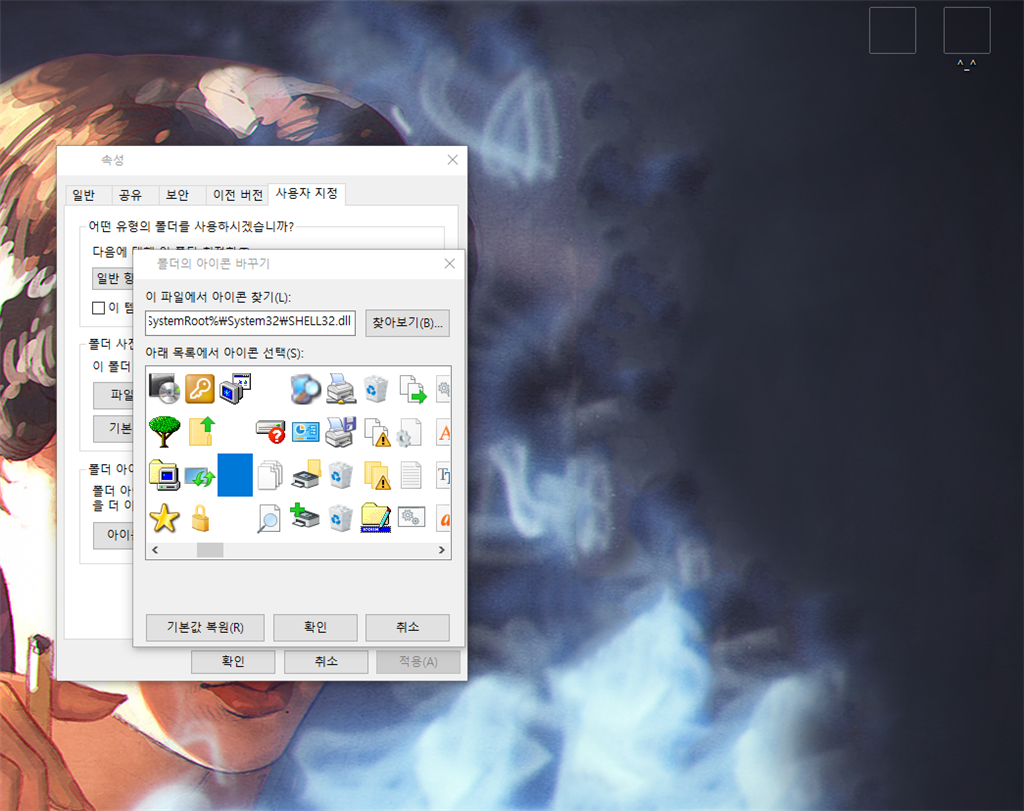This screenshot has height=811, width=1024.
Task: Cancel the icon change dialog with 취소
Action: pyautogui.click(x=408, y=628)
